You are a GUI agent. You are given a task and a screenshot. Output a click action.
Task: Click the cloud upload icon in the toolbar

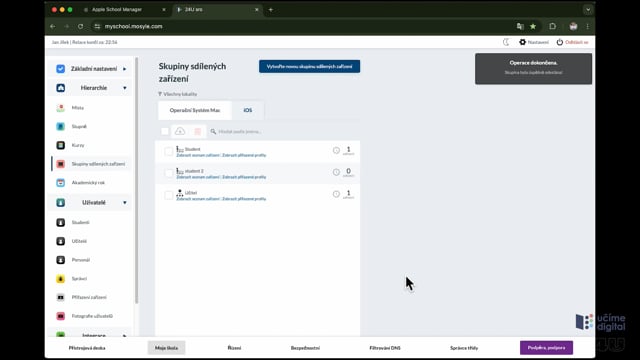pos(180,131)
